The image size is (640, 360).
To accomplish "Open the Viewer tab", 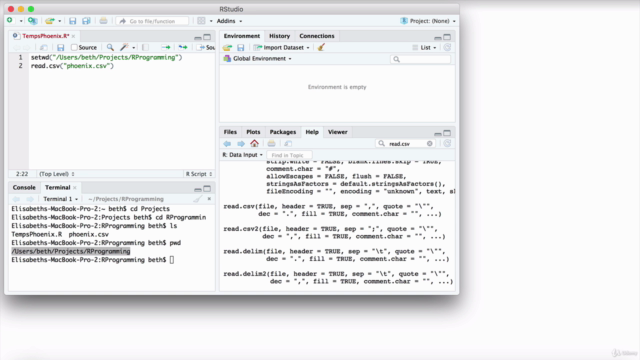I will [338, 132].
